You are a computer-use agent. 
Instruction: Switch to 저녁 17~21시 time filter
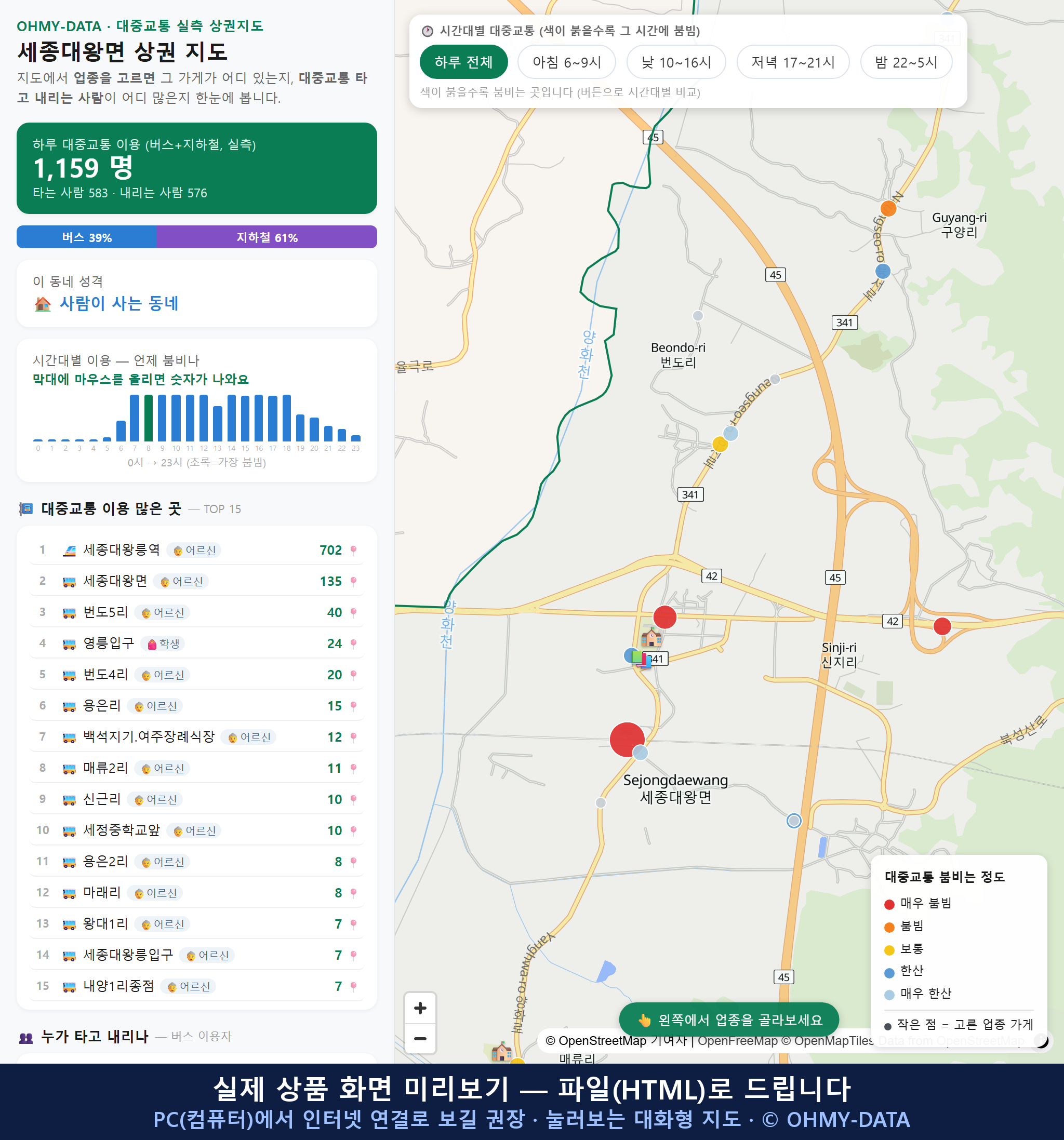793,62
